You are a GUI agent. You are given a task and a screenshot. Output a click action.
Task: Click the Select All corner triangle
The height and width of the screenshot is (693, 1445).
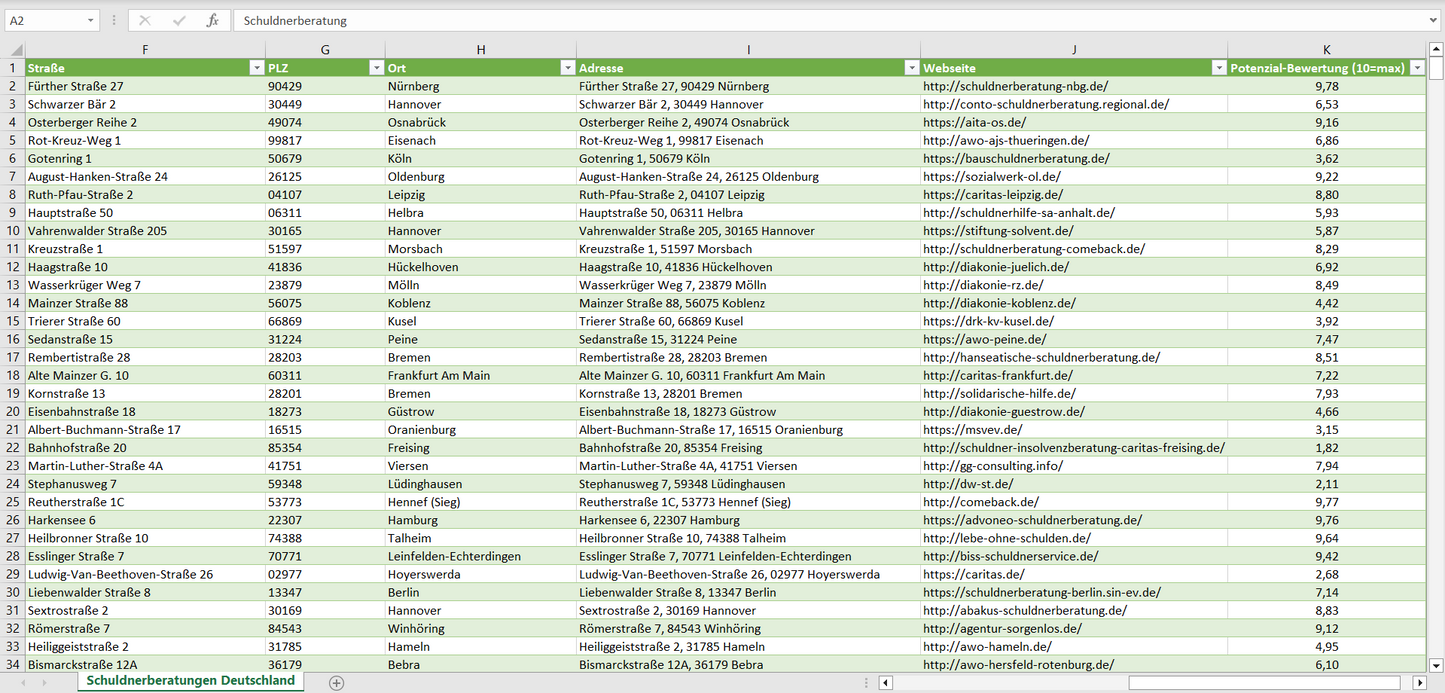click(14, 50)
